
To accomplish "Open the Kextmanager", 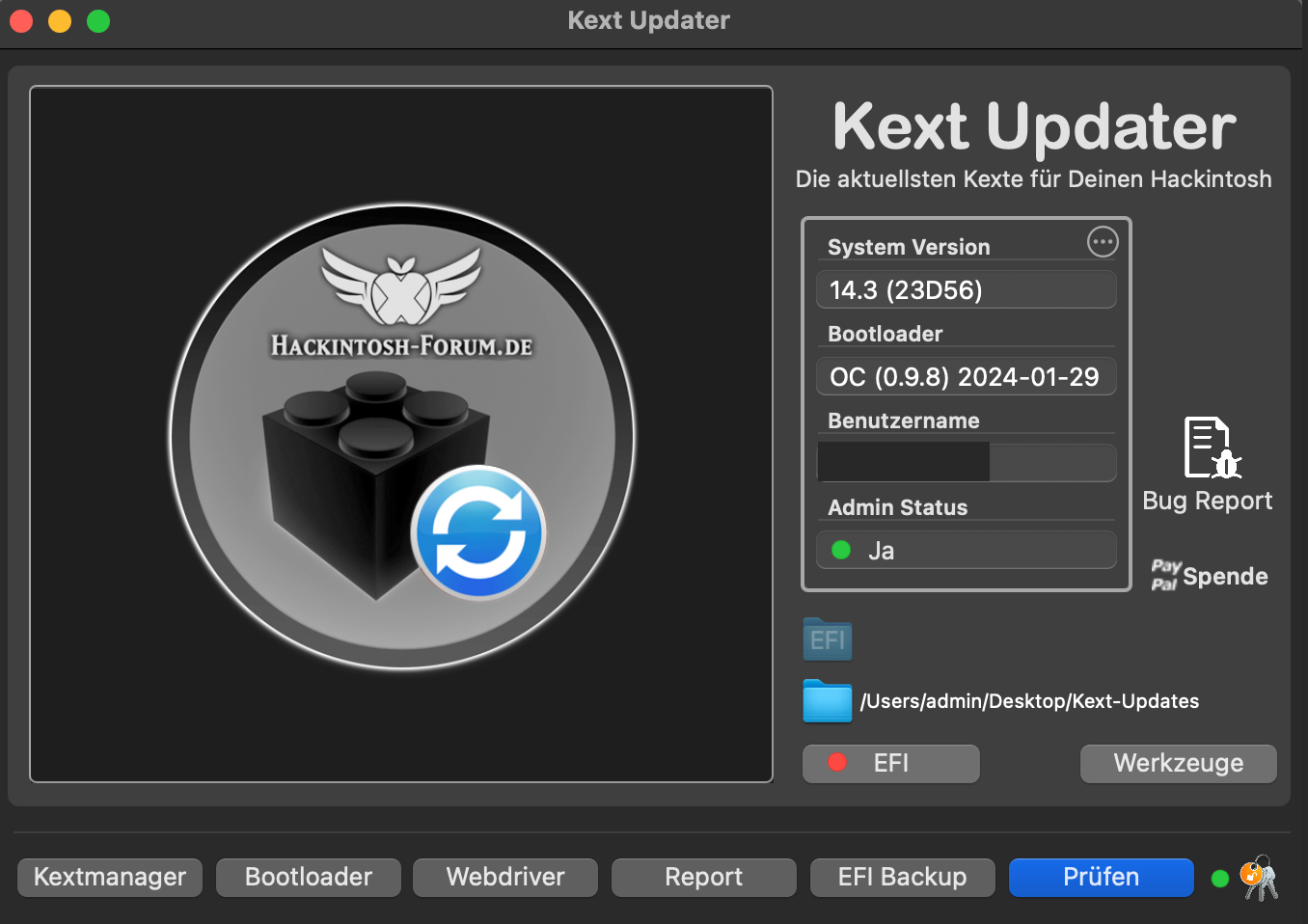I will tap(110, 877).
